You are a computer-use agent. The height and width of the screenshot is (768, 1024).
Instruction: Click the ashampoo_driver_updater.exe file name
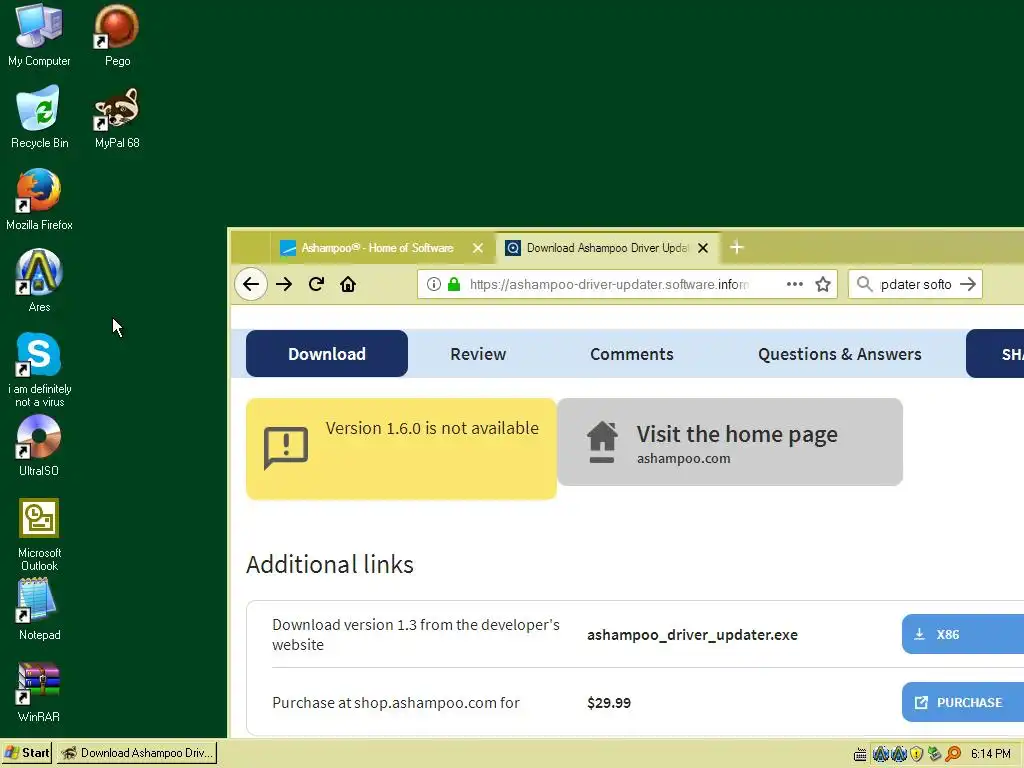pyautogui.click(x=692, y=635)
